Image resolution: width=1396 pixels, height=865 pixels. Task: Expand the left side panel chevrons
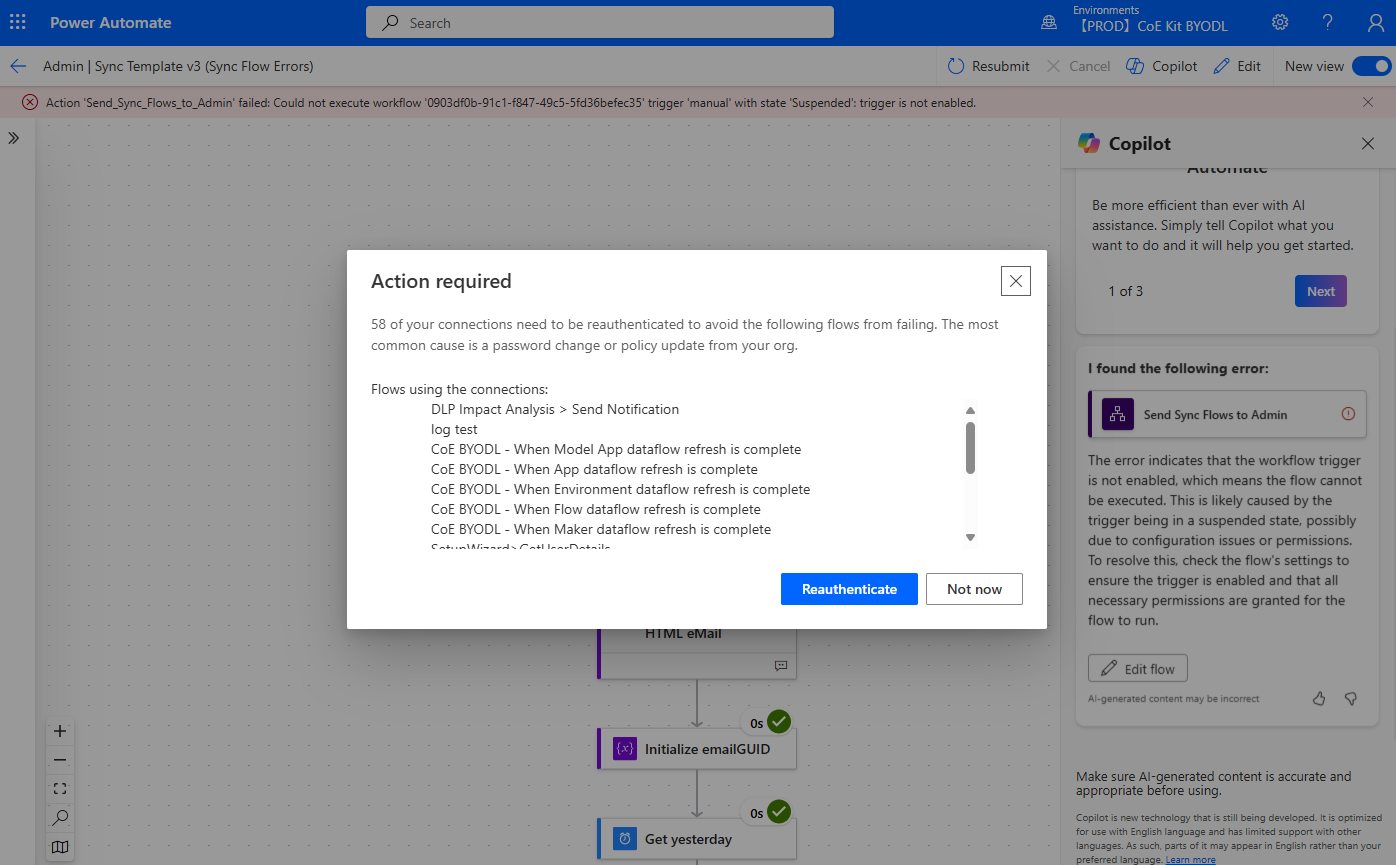(14, 138)
